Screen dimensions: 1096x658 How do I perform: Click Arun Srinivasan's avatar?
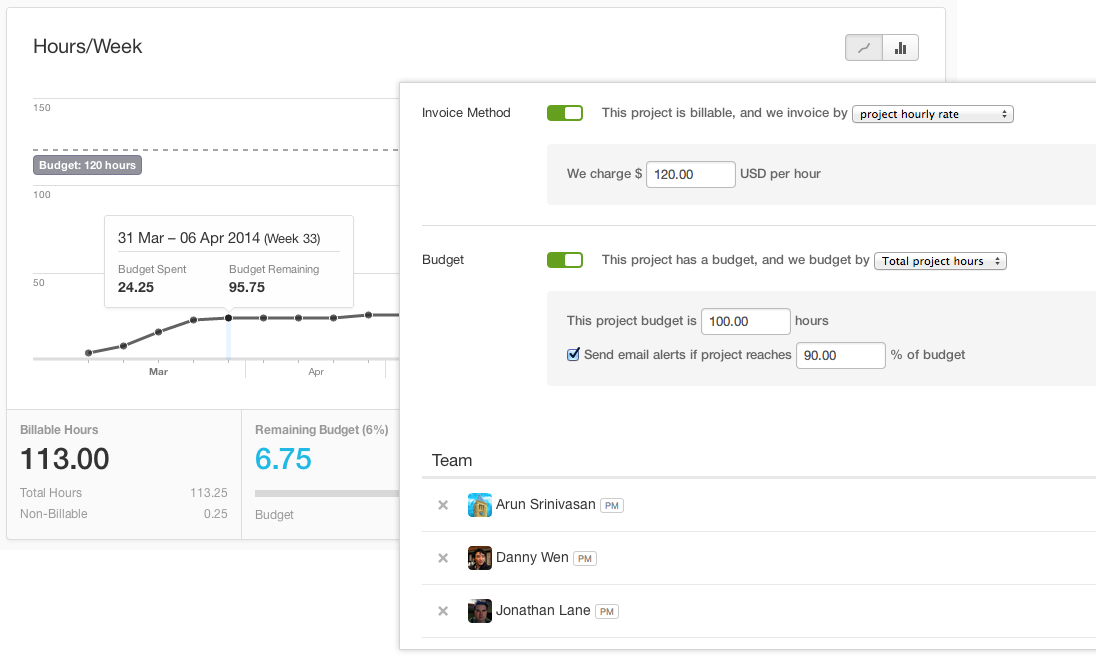[480, 505]
